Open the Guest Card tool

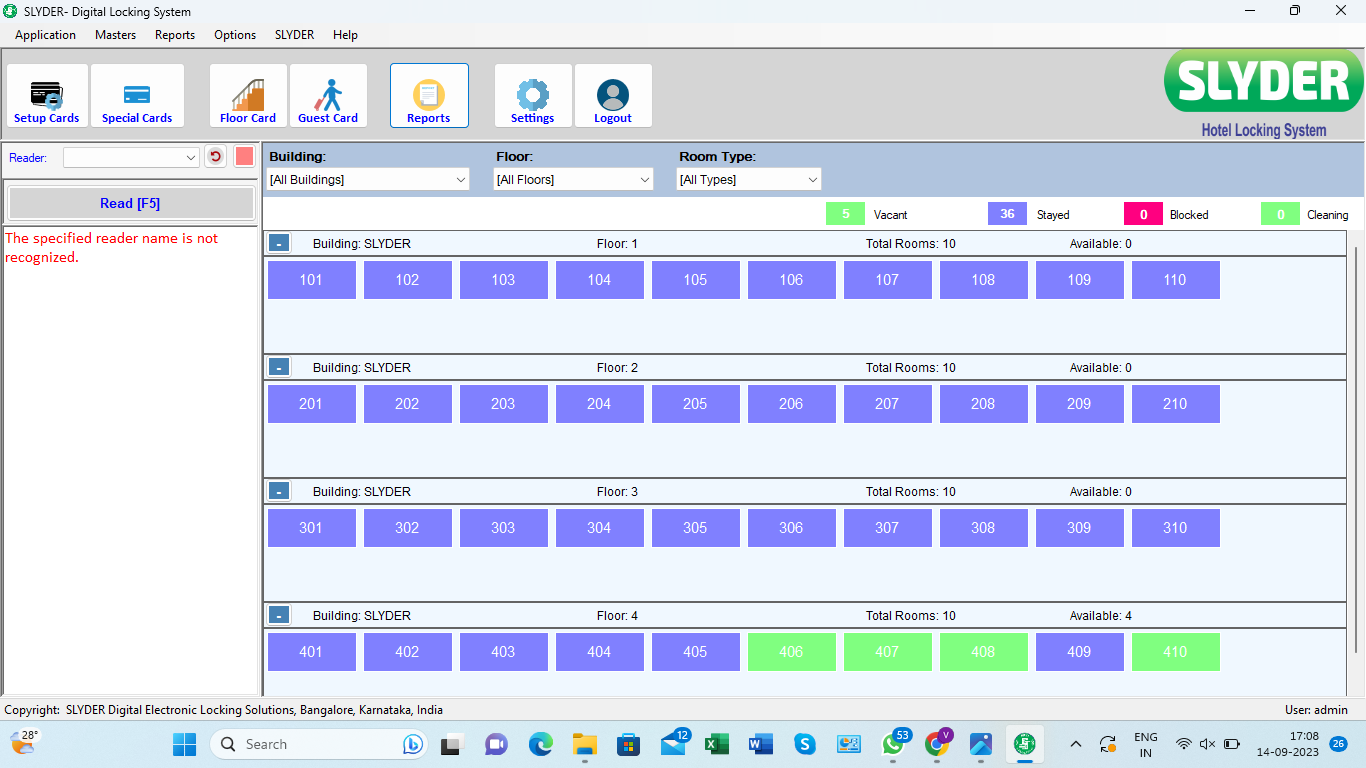[x=328, y=96]
